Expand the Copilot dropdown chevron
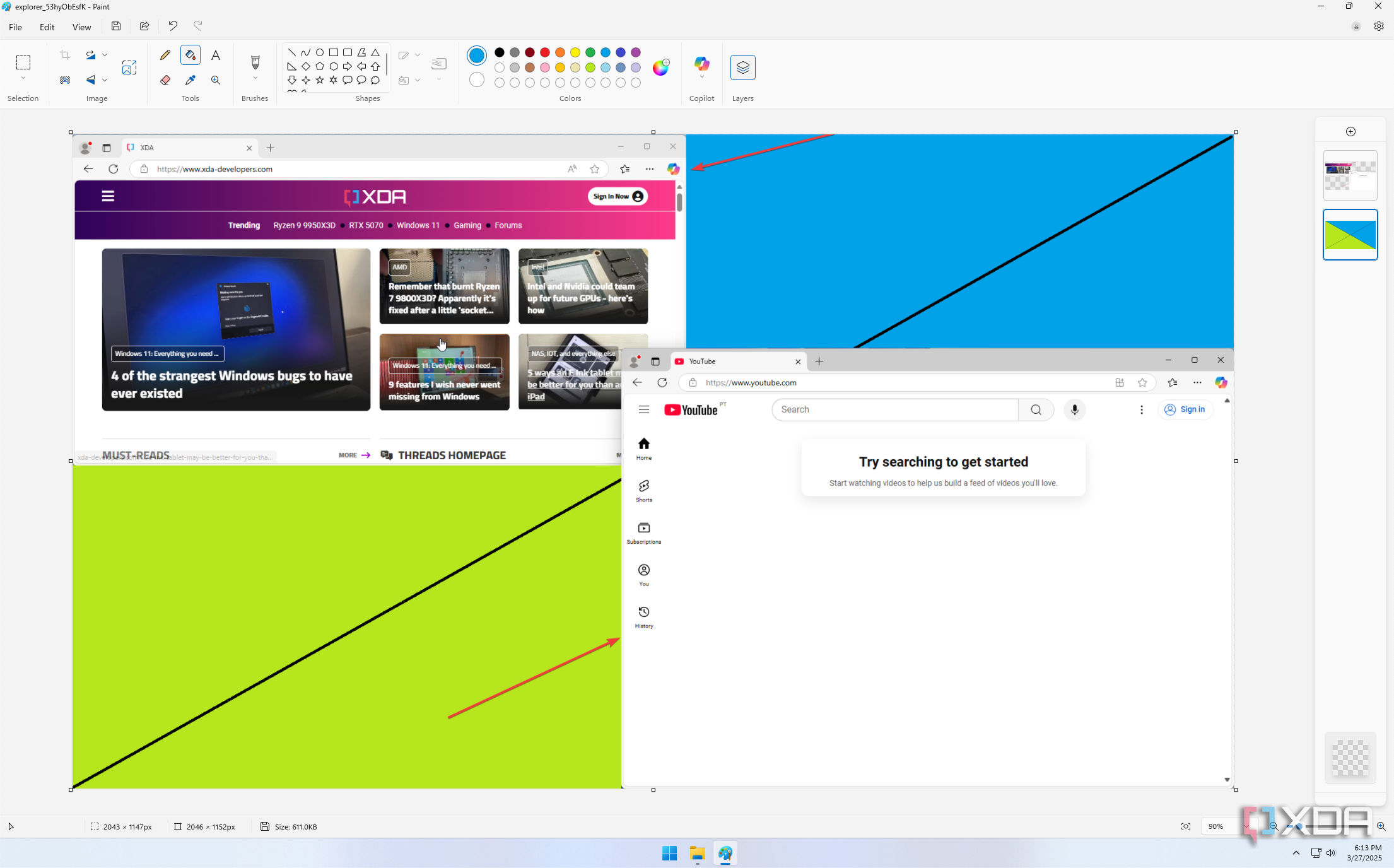This screenshot has width=1394, height=868. [x=702, y=77]
